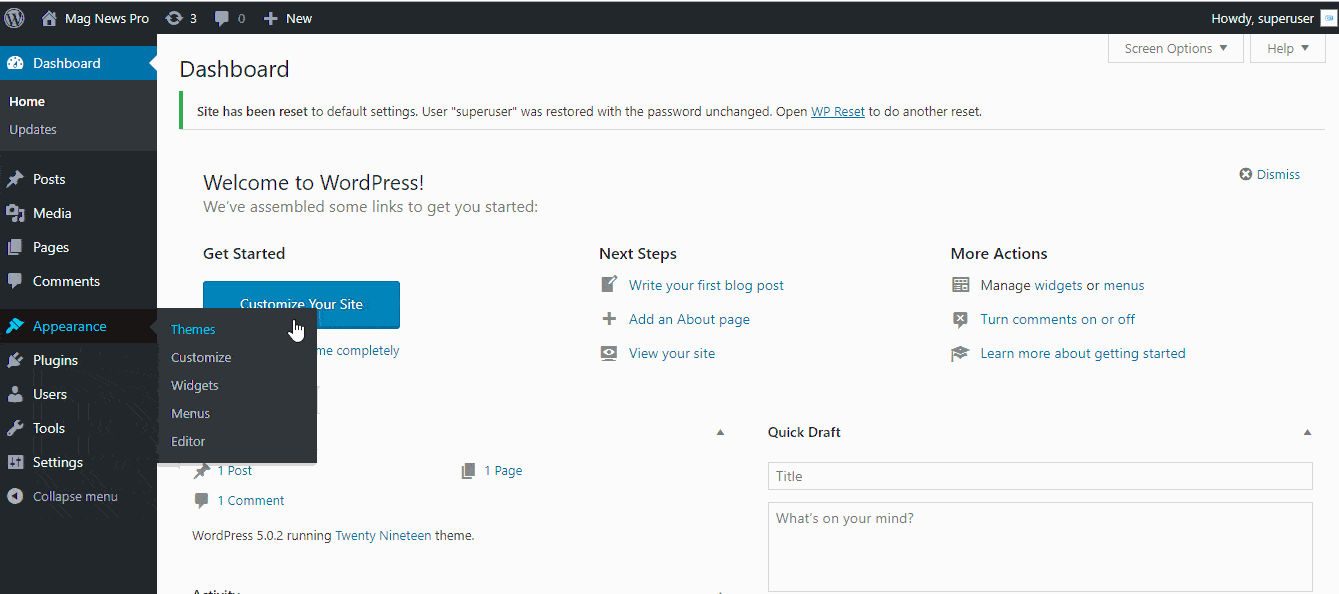This screenshot has height=594, width=1339.
Task: Open Updates under Dashboard menu
Action: point(33,129)
